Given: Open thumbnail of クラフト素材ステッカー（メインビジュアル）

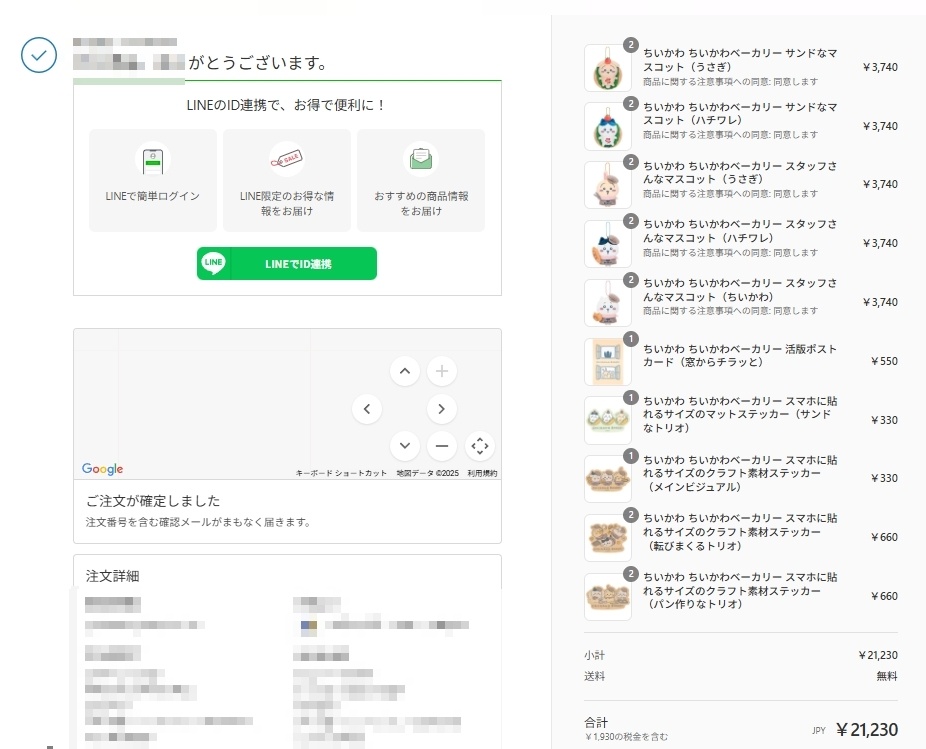Looking at the screenshot, I should pos(608,478).
